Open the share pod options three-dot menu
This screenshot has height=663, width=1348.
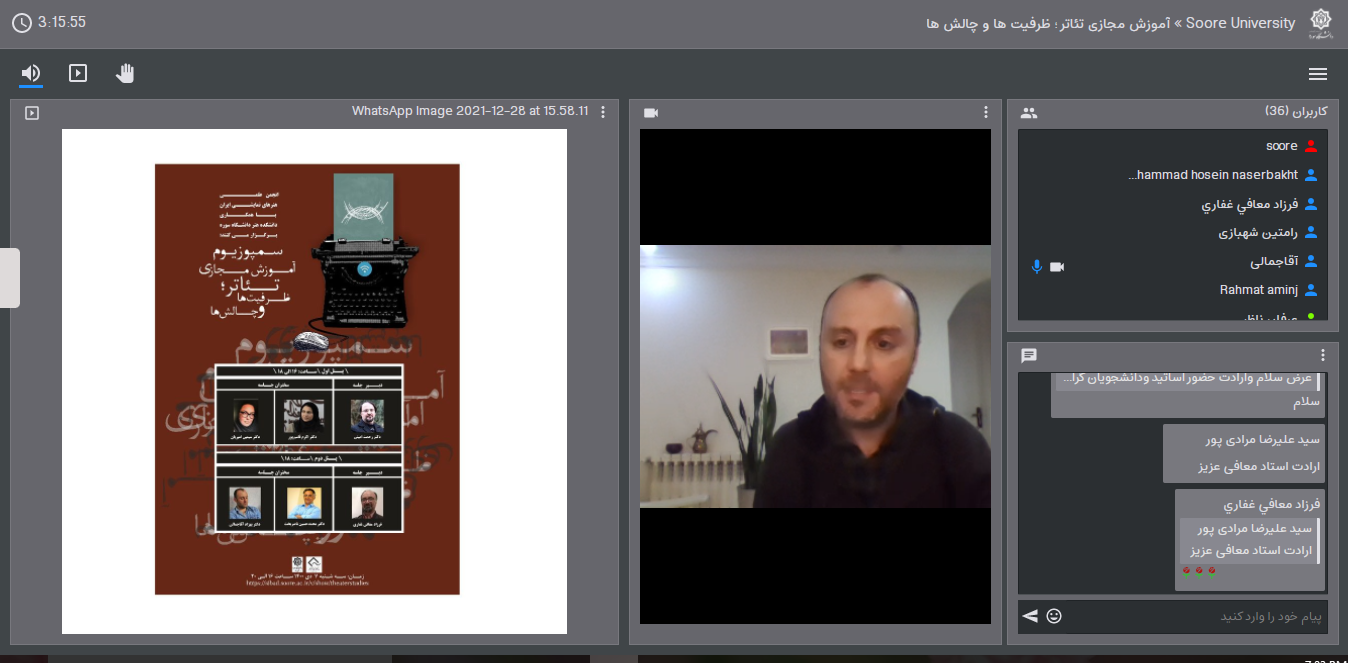pyautogui.click(x=603, y=112)
